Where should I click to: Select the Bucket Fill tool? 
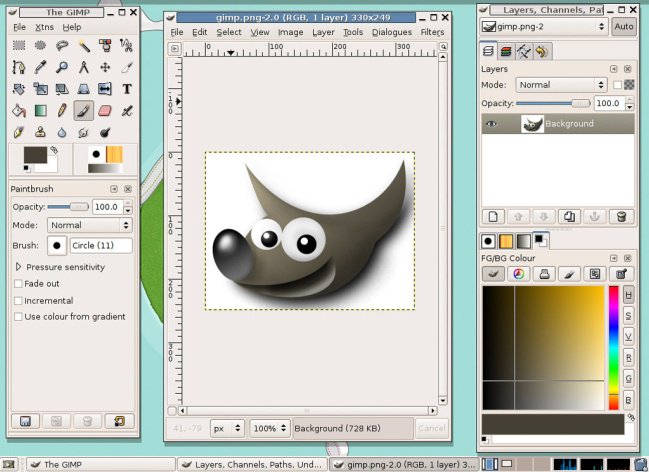tap(19, 111)
